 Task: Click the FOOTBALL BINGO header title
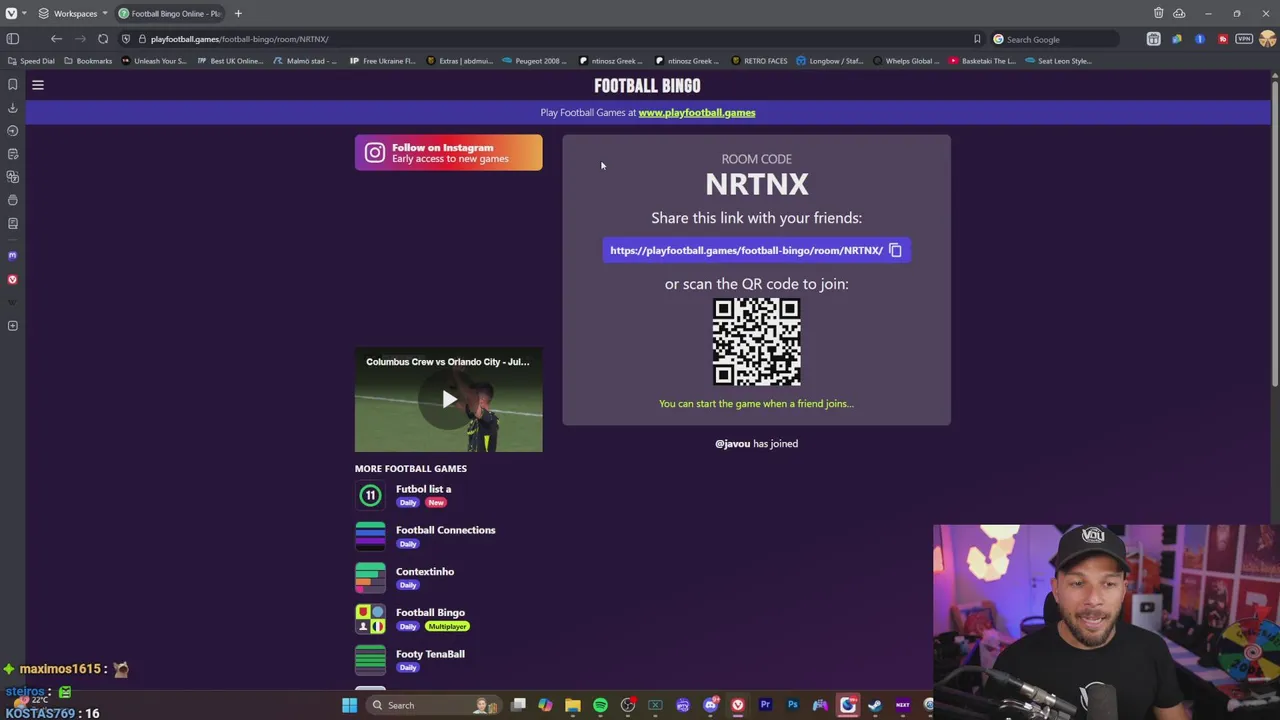point(647,86)
